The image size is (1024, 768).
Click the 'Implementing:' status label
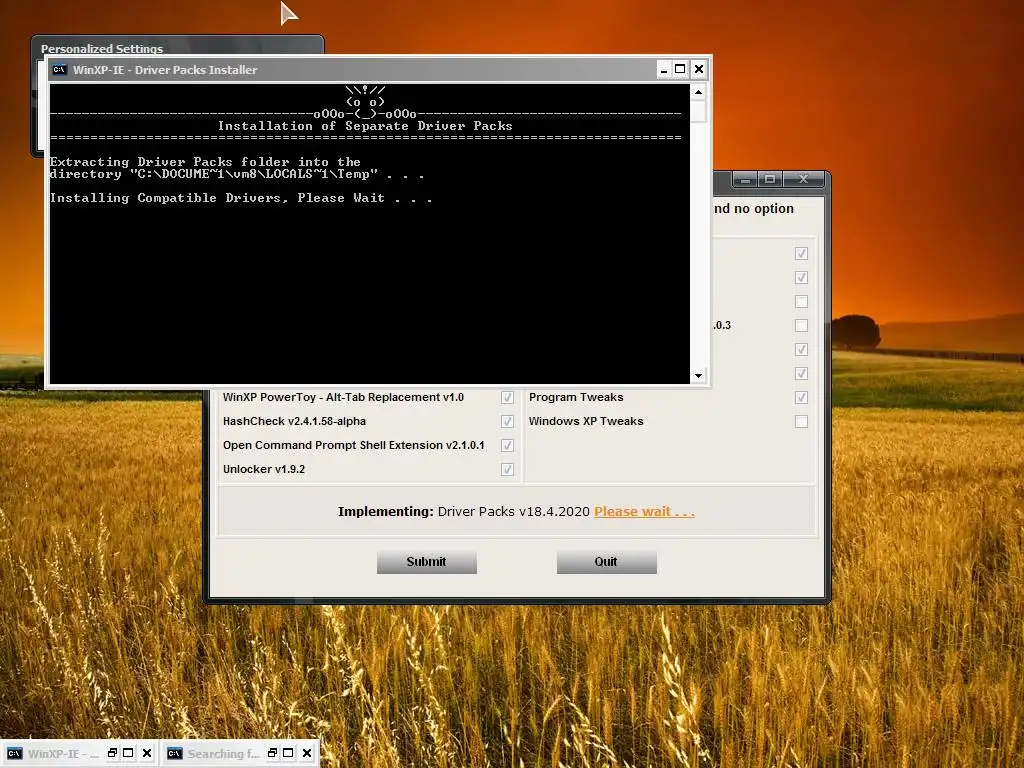pos(385,511)
